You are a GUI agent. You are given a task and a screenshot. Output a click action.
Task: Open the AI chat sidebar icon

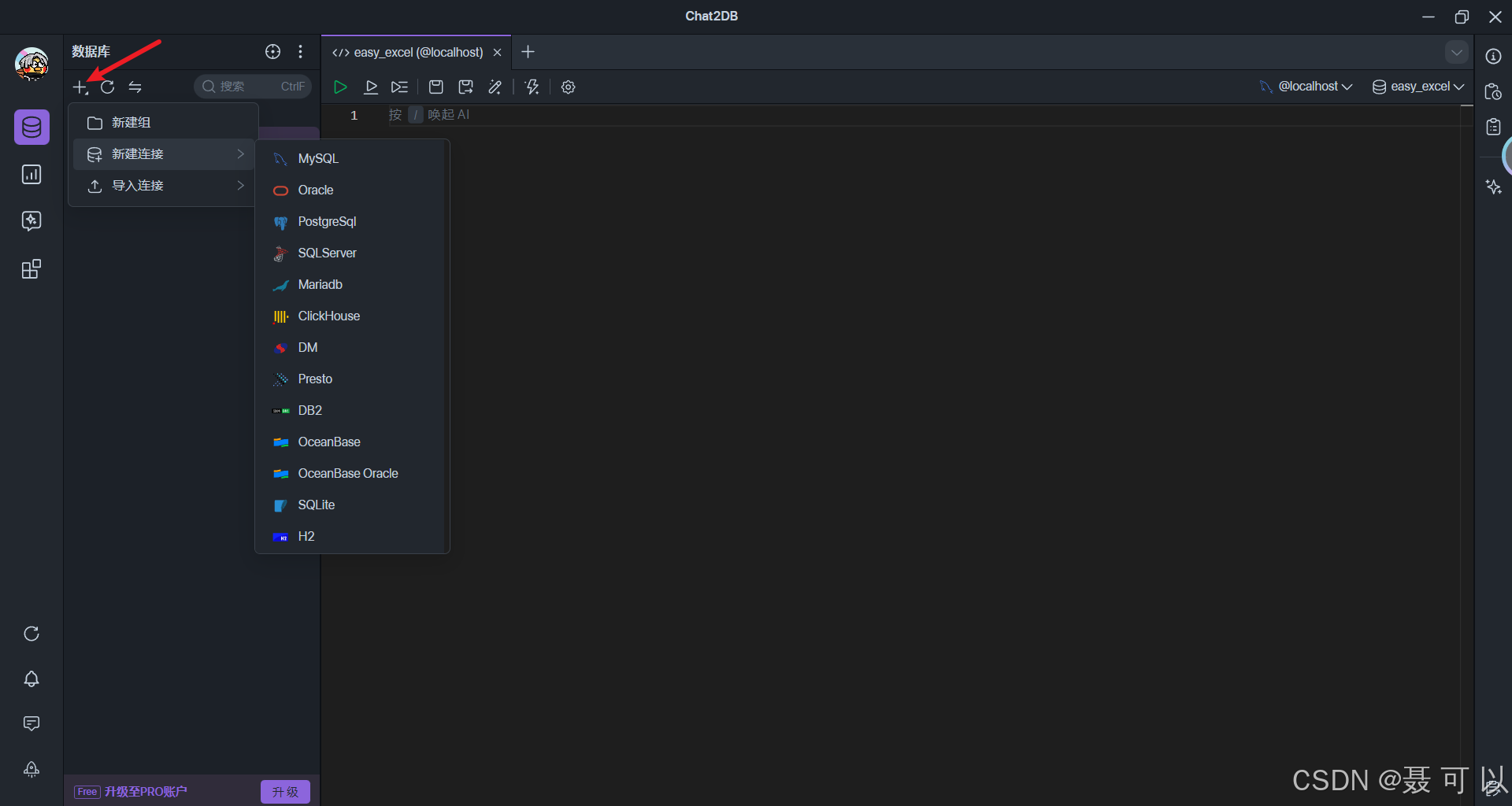[31, 221]
